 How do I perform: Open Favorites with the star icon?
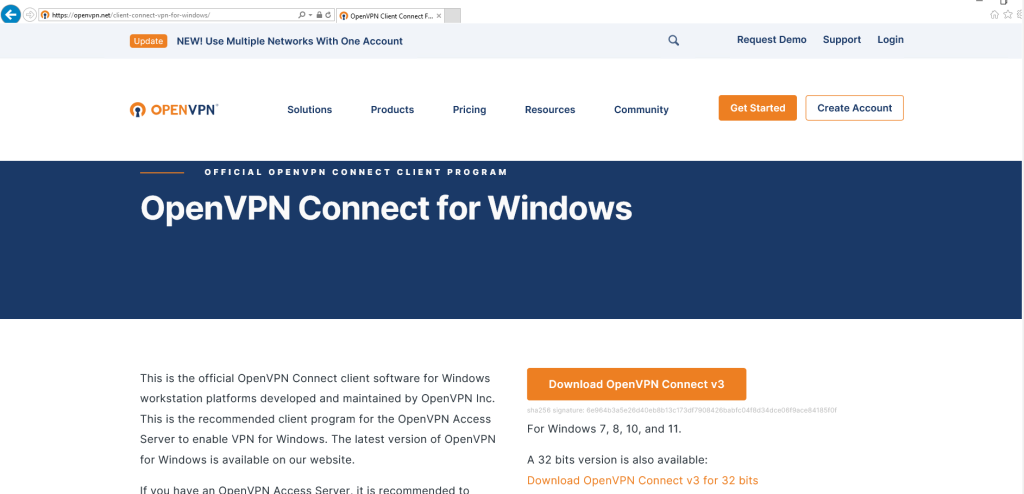pos(1008,14)
